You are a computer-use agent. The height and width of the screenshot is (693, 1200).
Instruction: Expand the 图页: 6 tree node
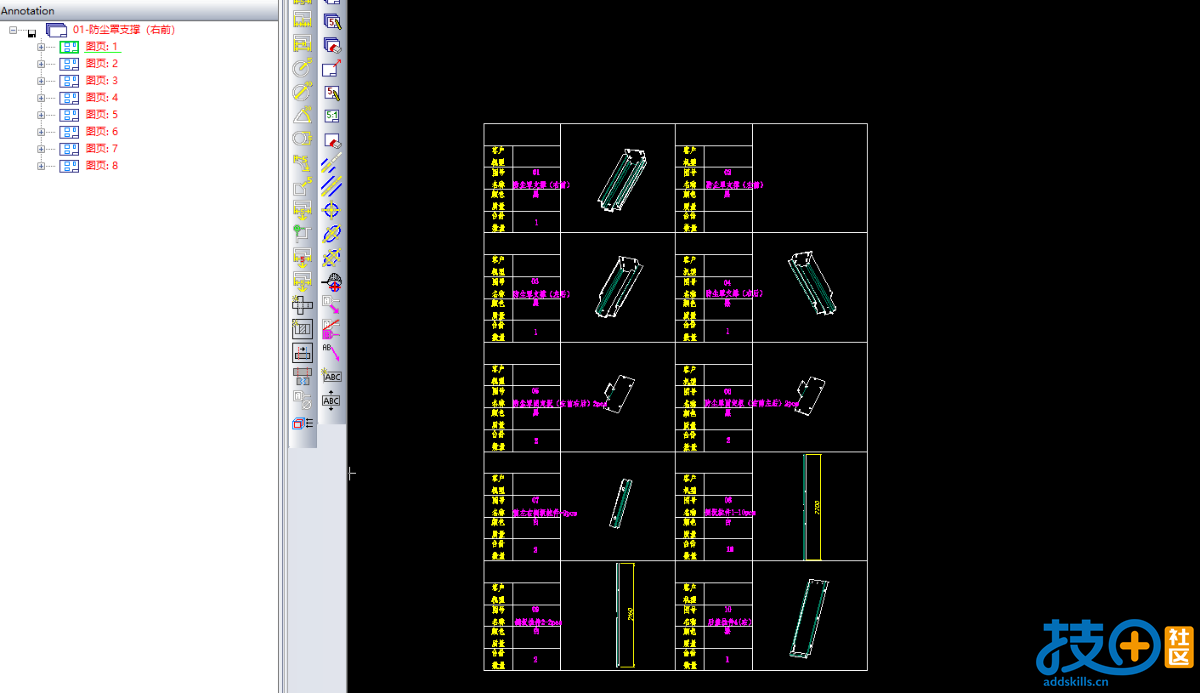[x=41, y=132]
